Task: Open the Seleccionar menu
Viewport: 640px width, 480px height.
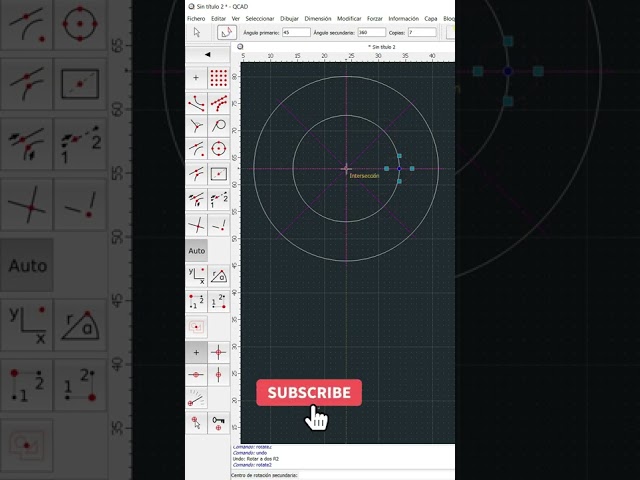Action: pos(260,19)
